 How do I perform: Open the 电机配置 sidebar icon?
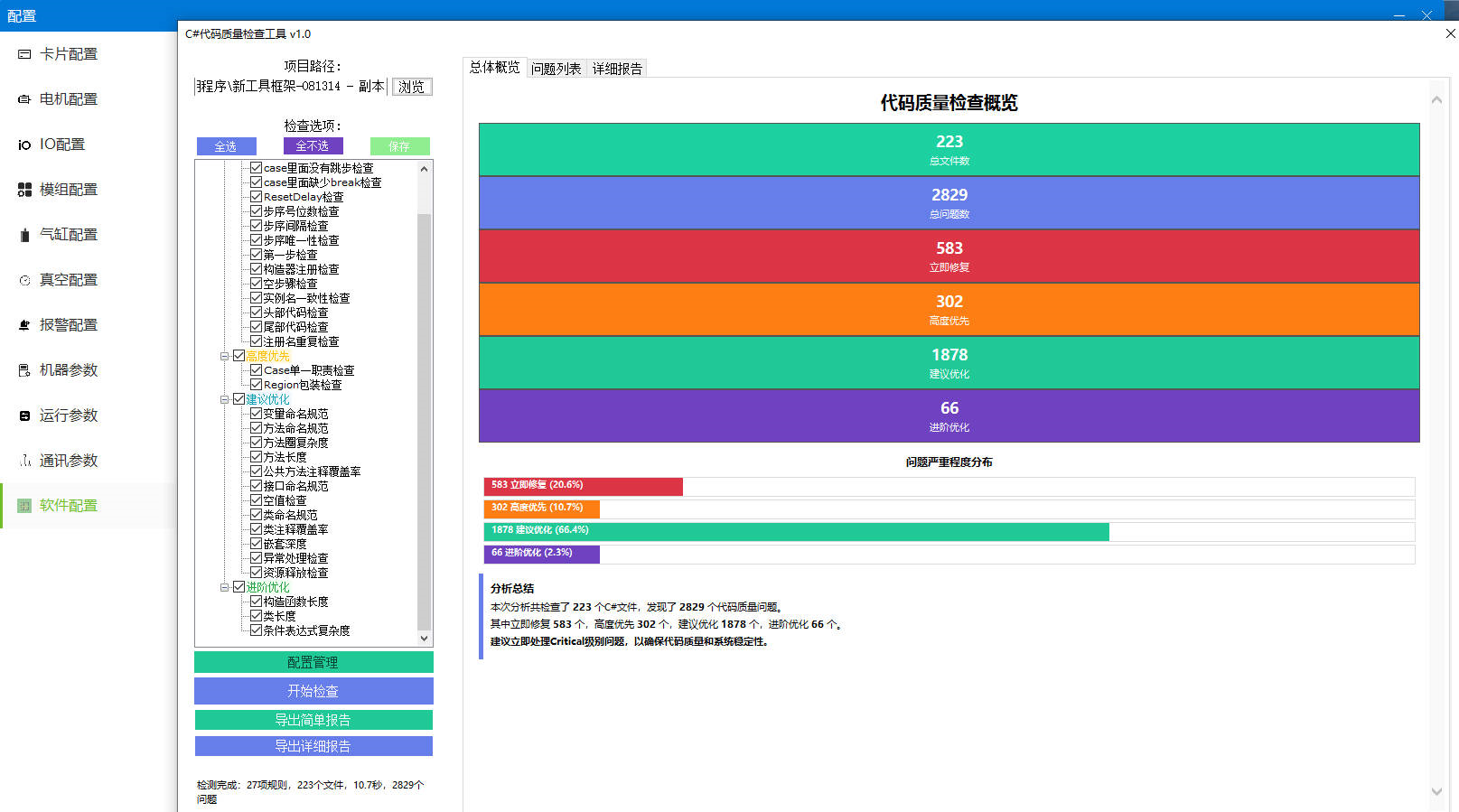click(x=24, y=99)
